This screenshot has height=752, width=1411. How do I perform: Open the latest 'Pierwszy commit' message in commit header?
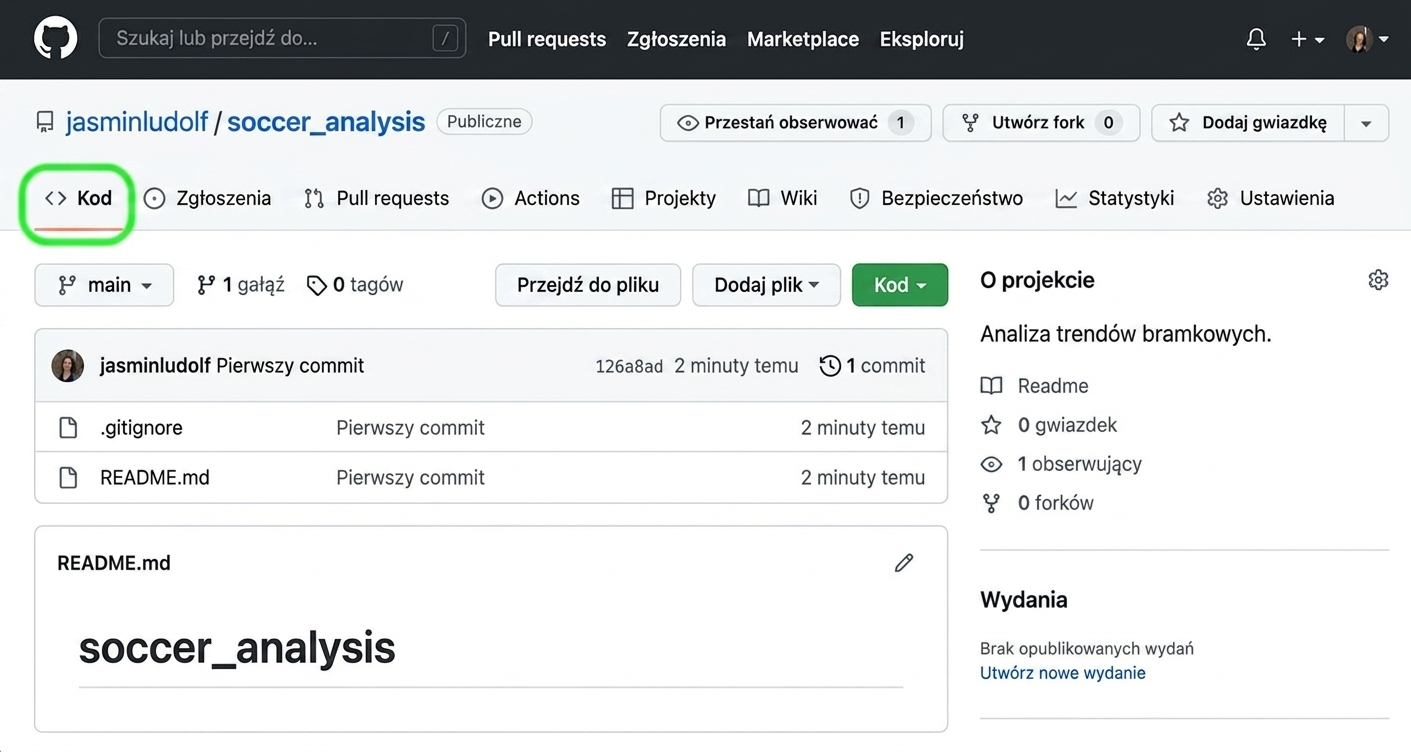tap(290, 366)
